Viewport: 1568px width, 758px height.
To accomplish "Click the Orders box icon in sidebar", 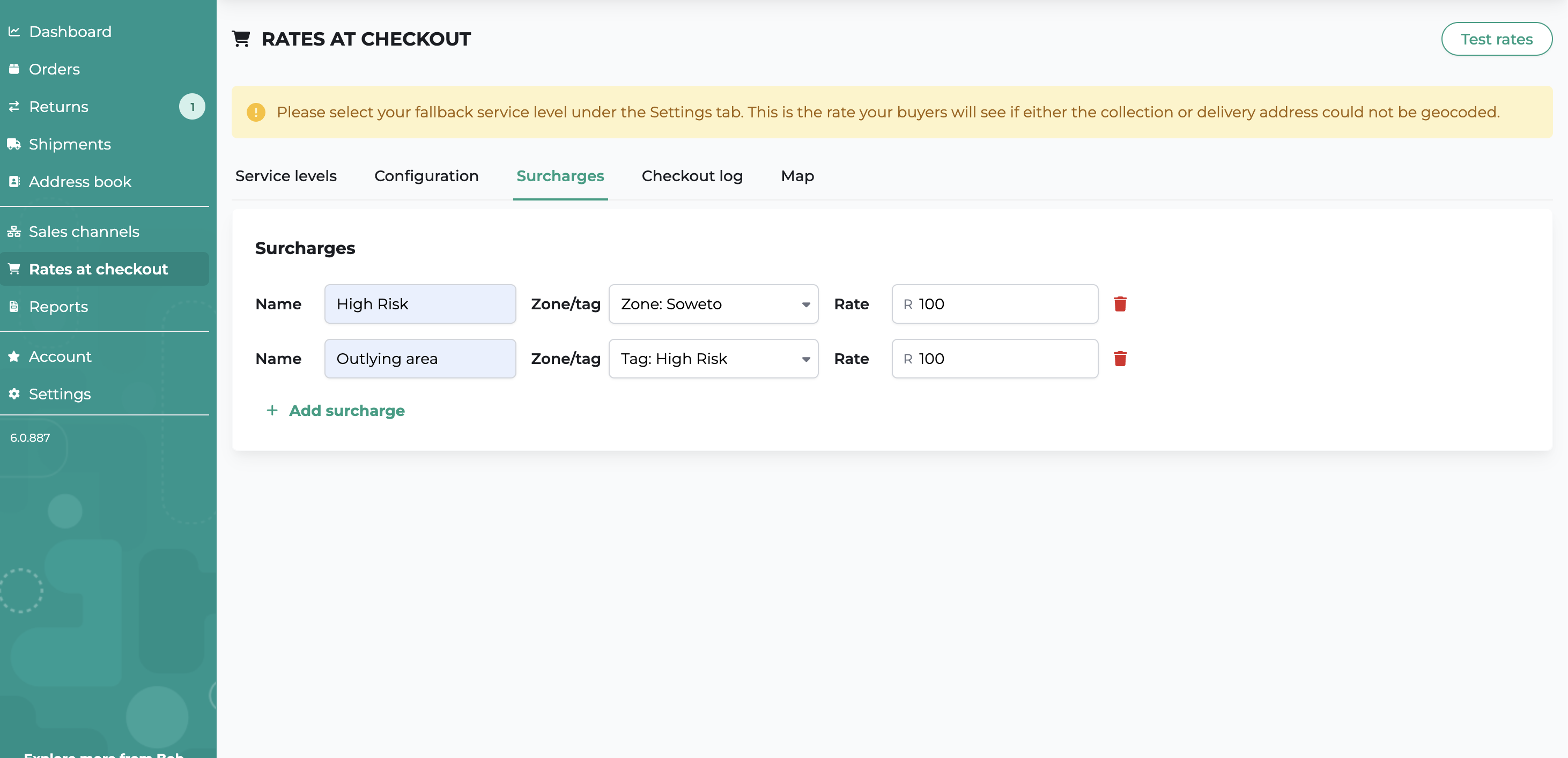I will 14,69.
